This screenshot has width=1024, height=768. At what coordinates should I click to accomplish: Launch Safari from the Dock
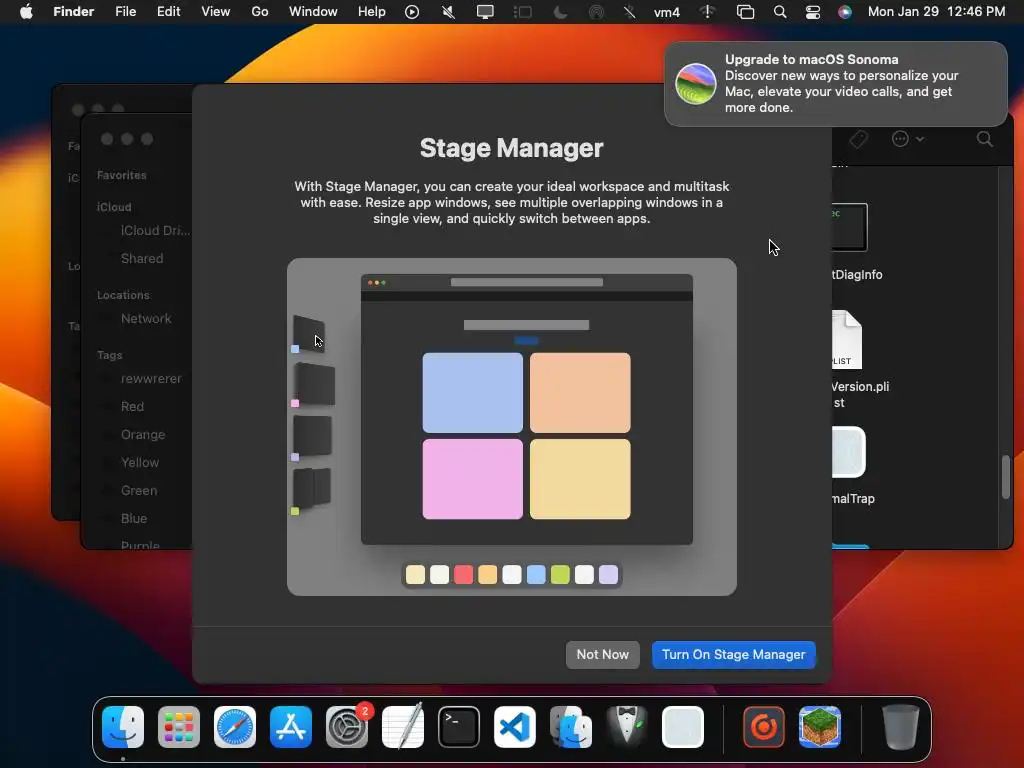(x=235, y=727)
